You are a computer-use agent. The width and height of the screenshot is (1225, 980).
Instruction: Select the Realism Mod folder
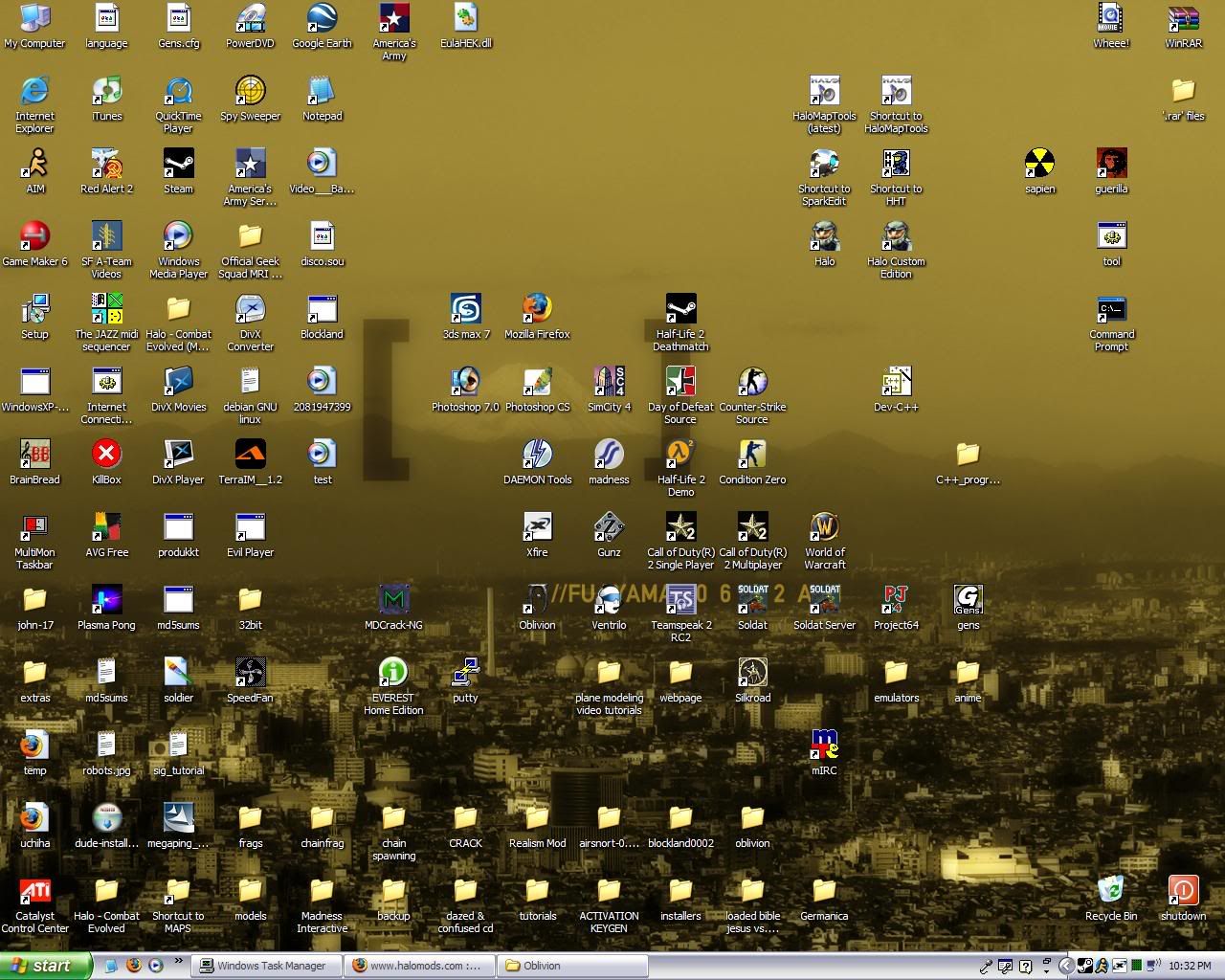tap(537, 826)
